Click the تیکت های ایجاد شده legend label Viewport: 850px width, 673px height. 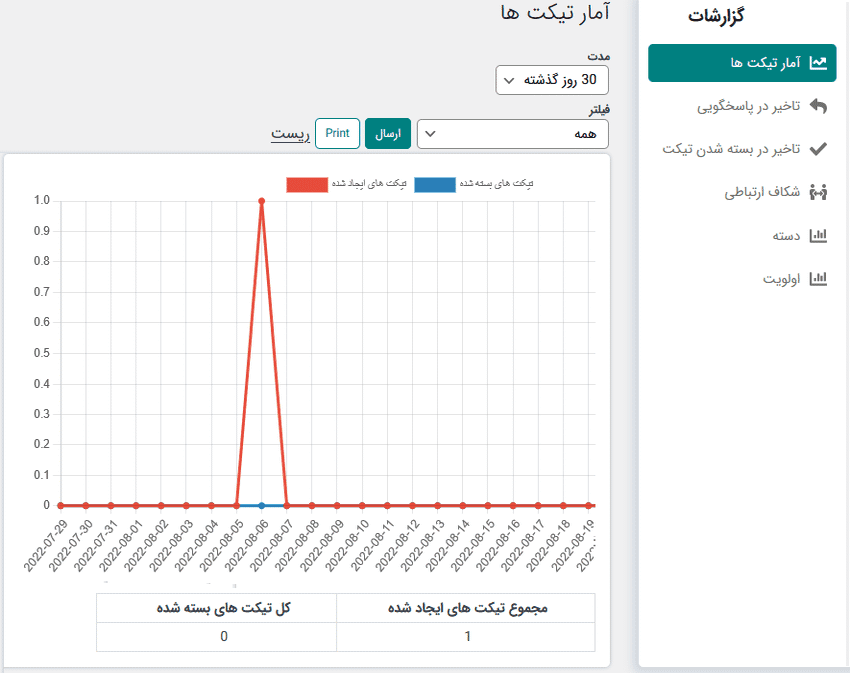pos(369,184)
